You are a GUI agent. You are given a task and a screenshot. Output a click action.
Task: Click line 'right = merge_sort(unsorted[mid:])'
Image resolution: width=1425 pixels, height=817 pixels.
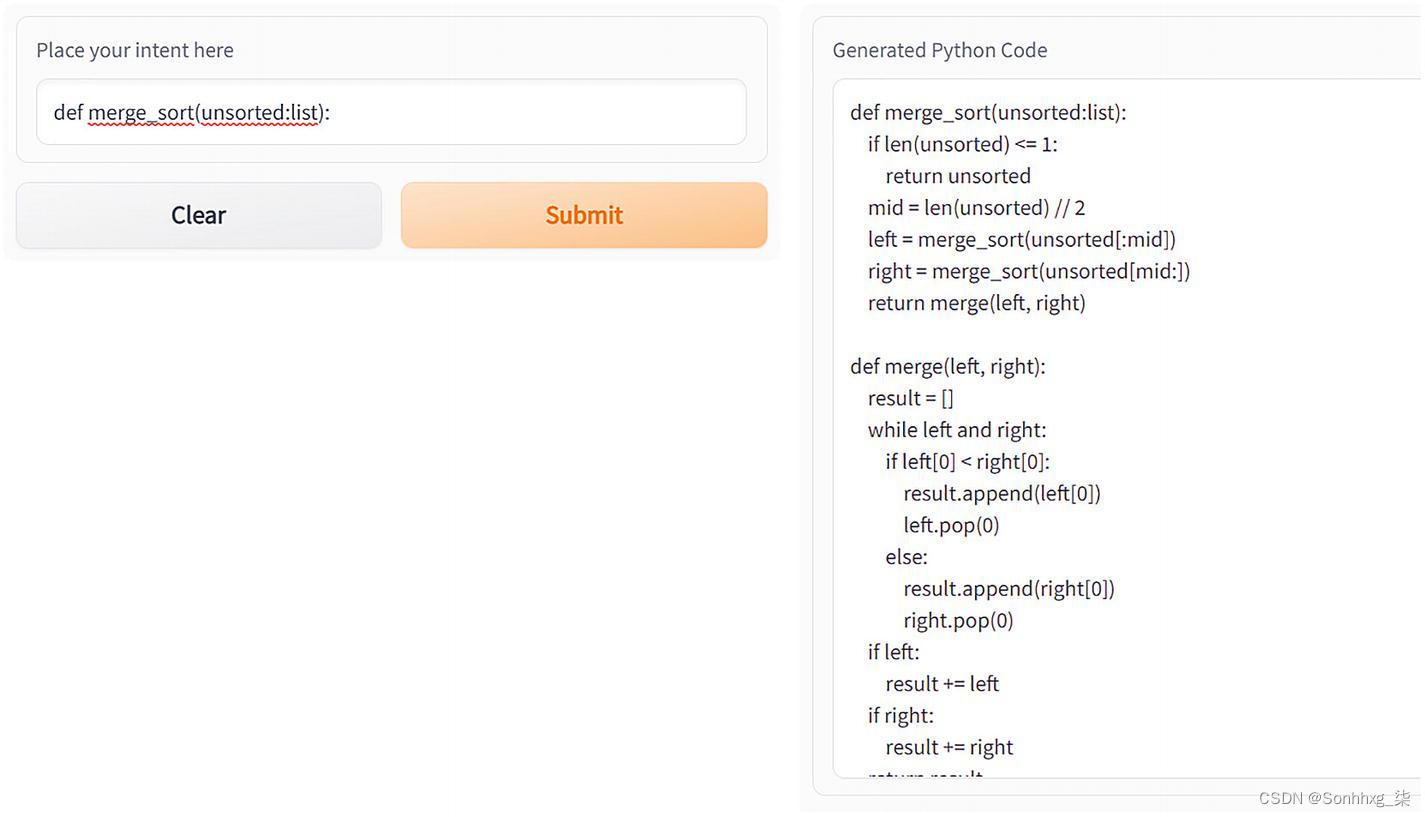(x=1028, y=271)
